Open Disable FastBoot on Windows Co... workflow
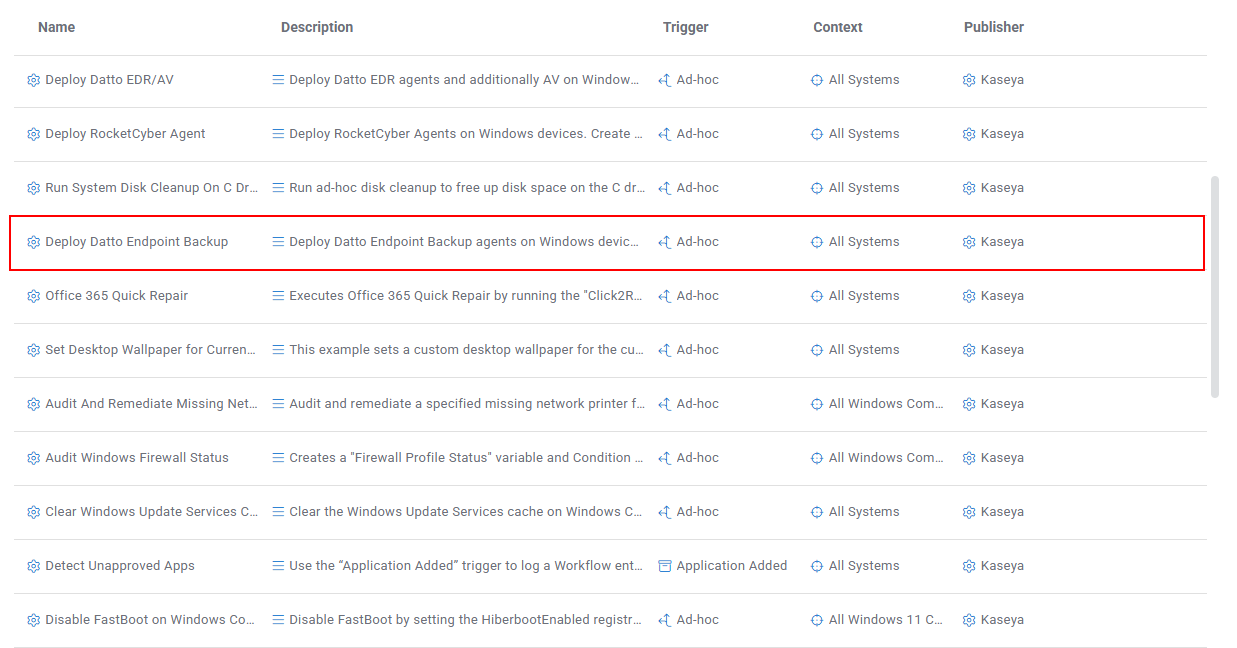The height and width of the screenshot is (648, 1237). (x=151, y=620)
